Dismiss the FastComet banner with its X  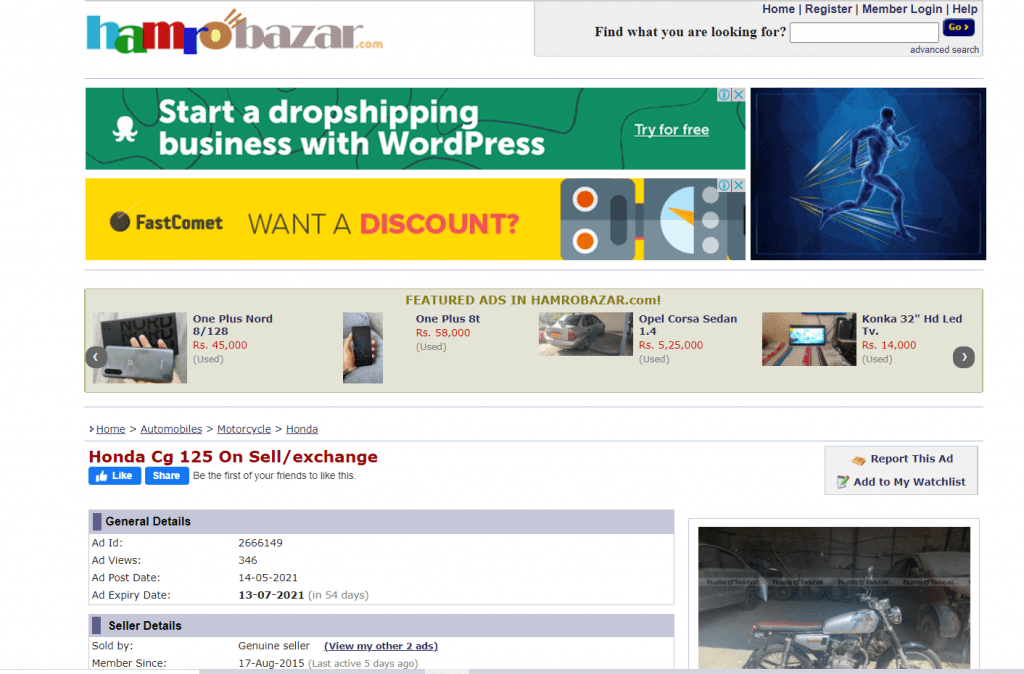(x=738, y=185)
